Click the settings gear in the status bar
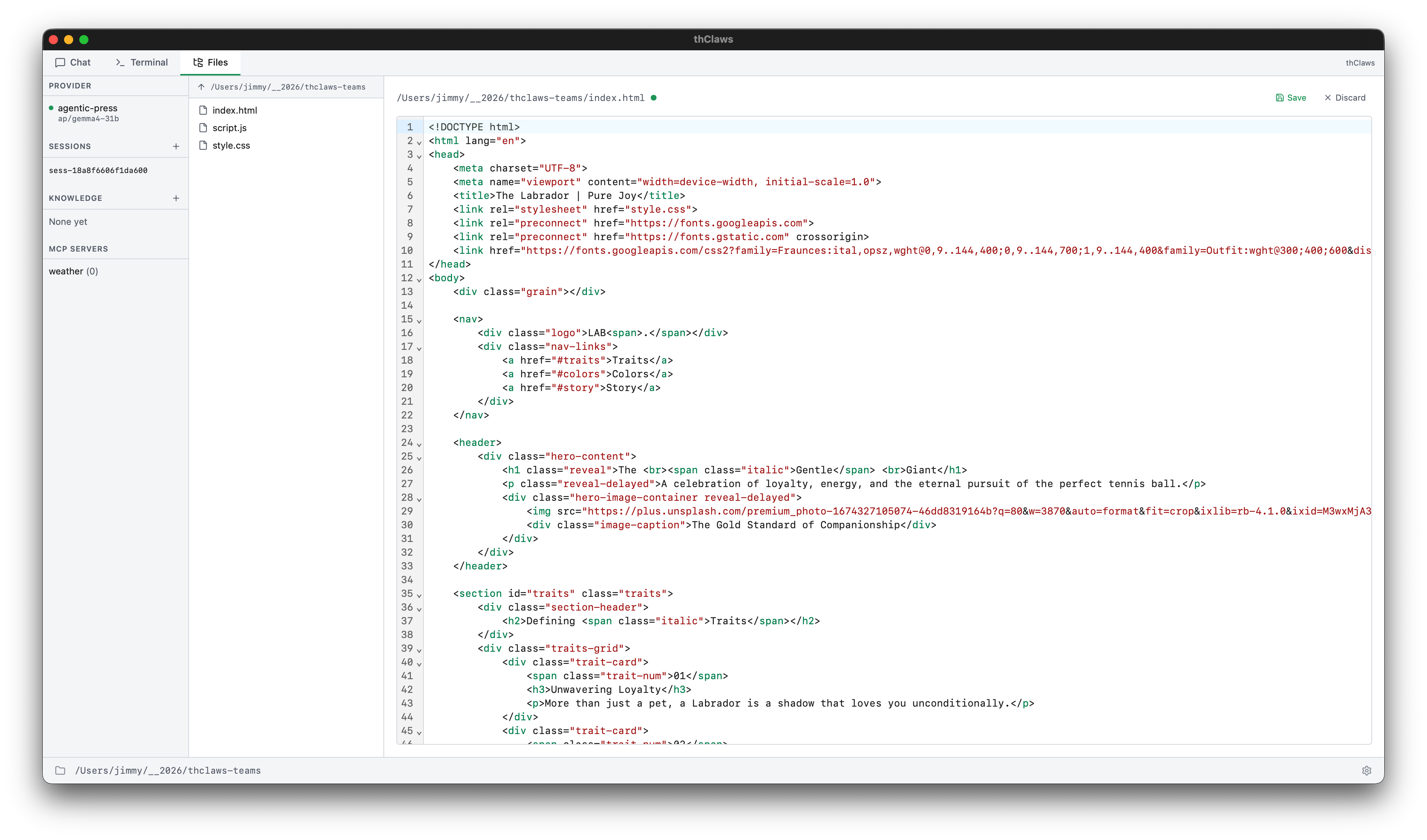Image resolution: width=1427 pixels, height=840 pixels. pyautogui.click(x=1367, y=770)
